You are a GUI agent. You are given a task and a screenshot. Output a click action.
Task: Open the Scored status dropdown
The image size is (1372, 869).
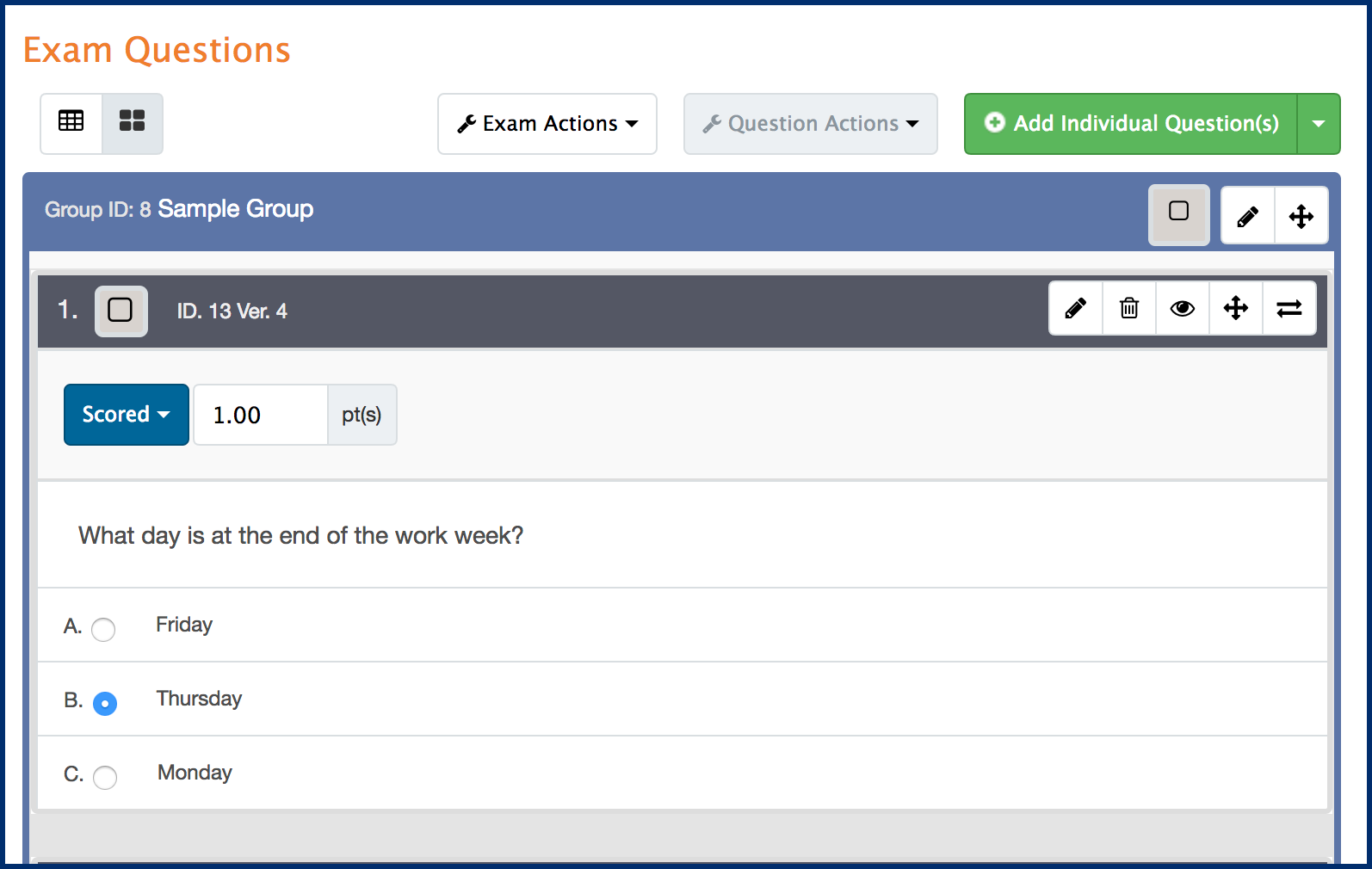[x=126, y=414]
